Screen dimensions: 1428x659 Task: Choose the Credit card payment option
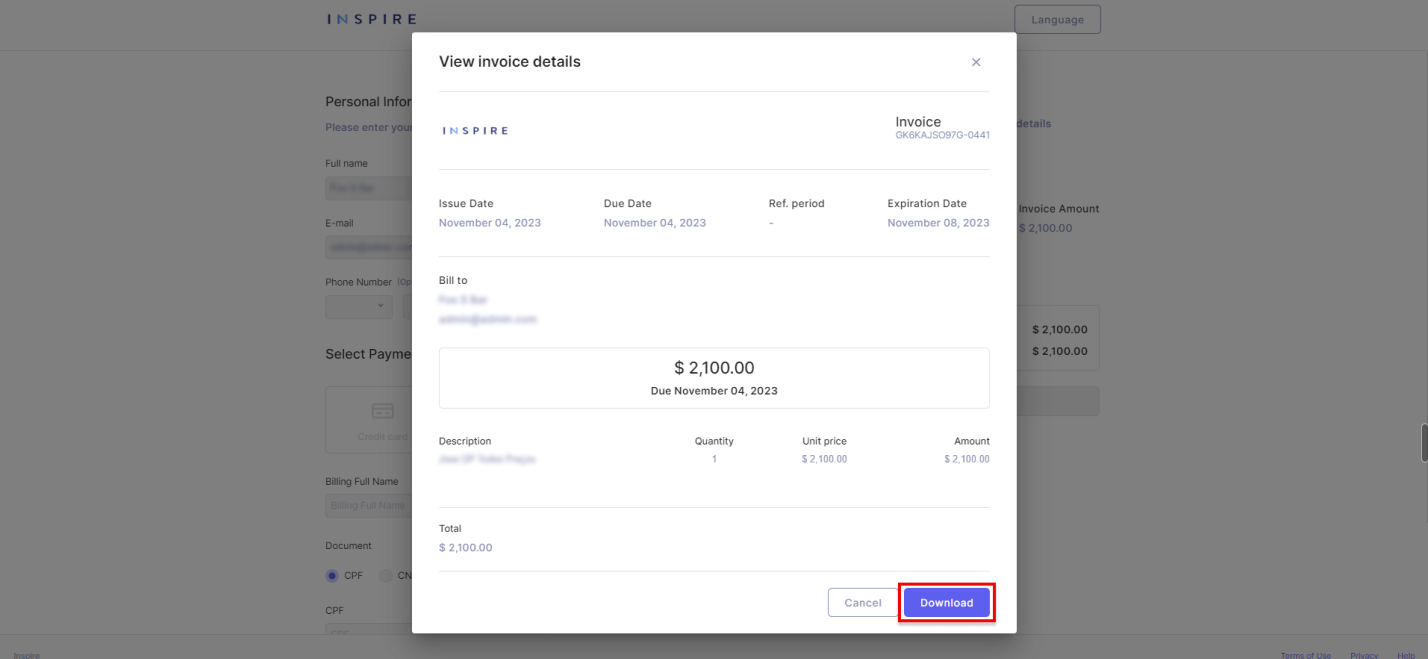click(x=369, y=420)
